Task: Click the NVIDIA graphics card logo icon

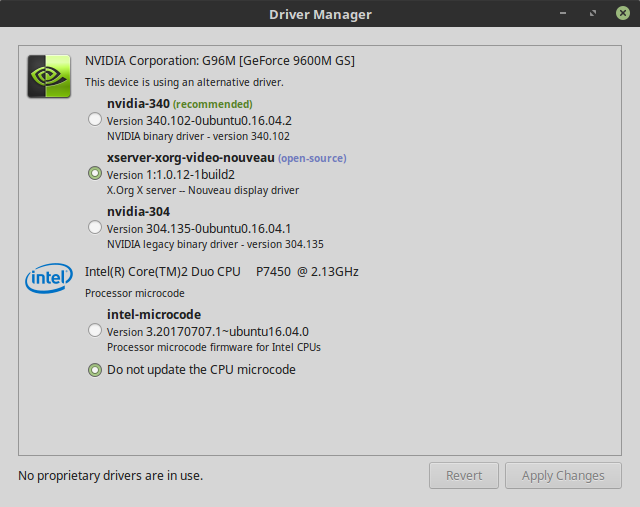Action: coord(48,76)
